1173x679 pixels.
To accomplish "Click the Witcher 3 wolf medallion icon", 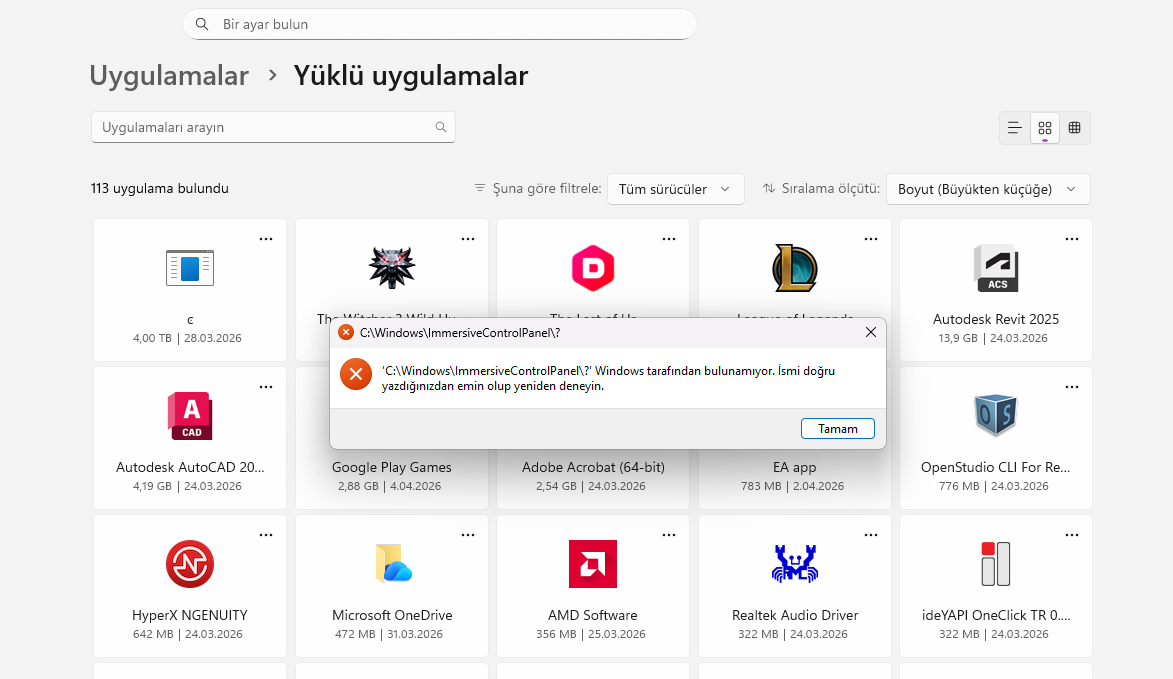I will 392,268.
